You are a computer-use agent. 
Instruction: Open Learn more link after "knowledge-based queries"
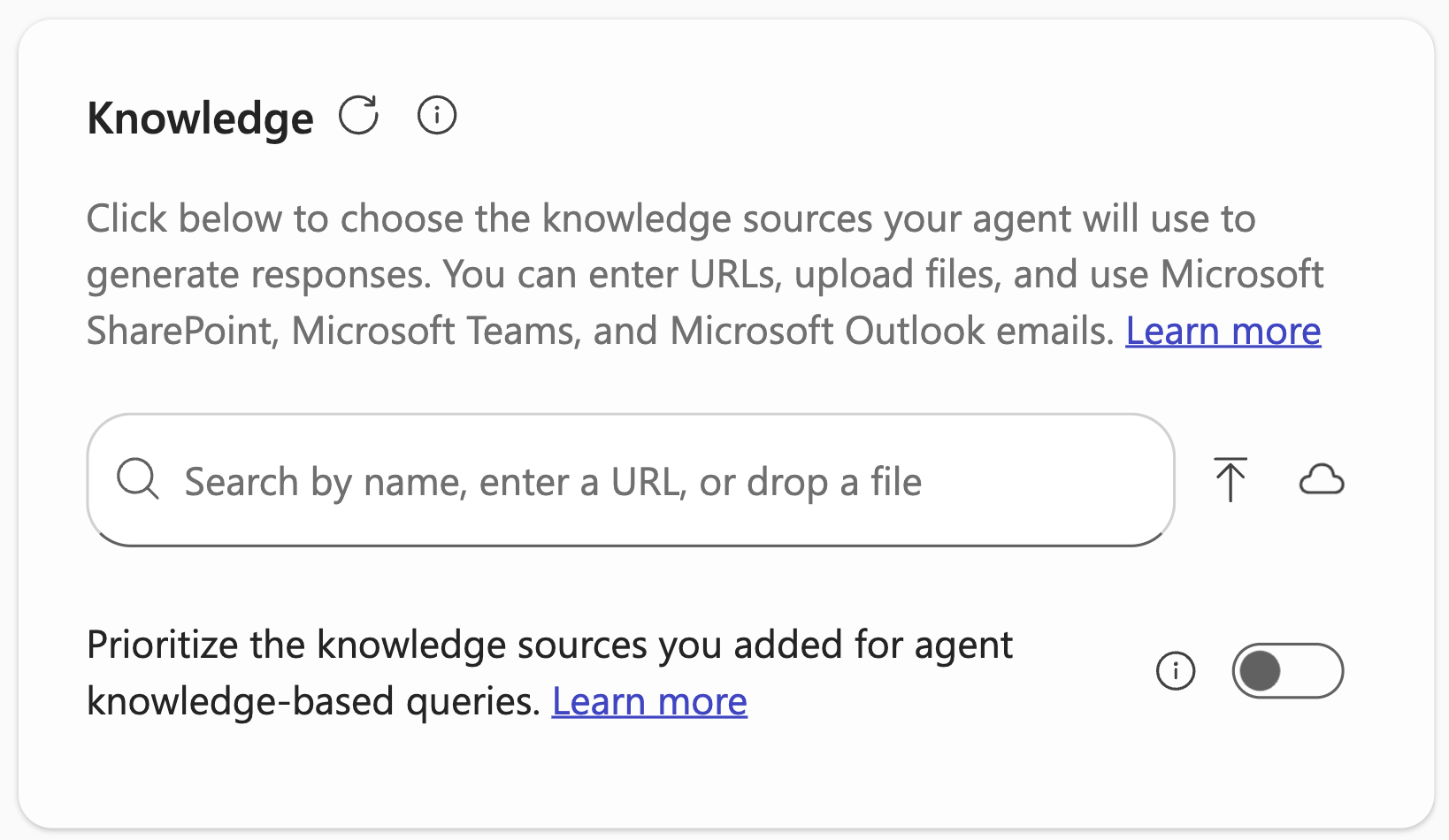tap(649, 702)
